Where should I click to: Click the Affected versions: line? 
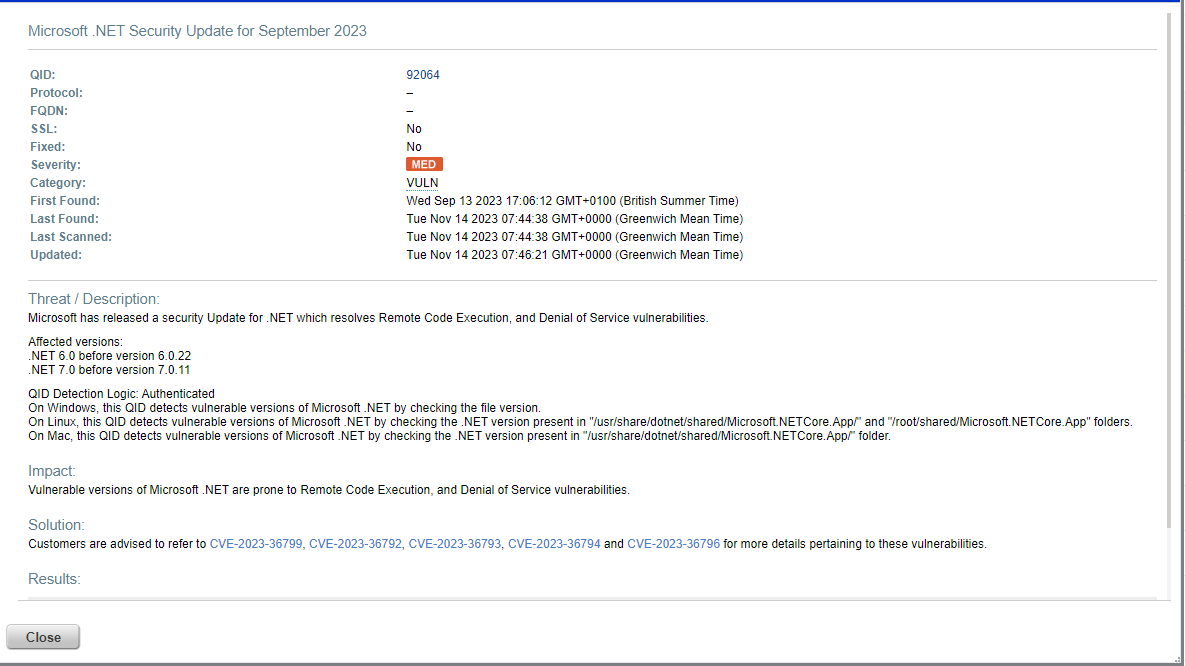click(x=75, y=342)
